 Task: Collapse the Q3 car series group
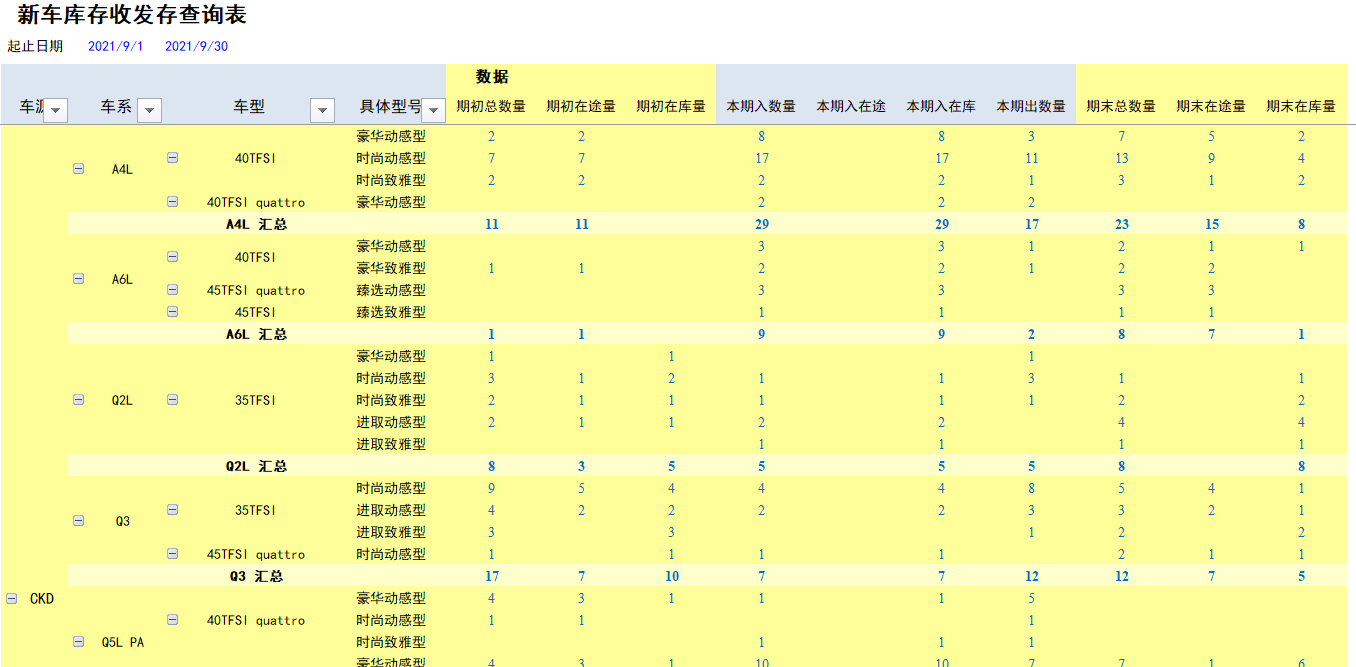point(78,520)
